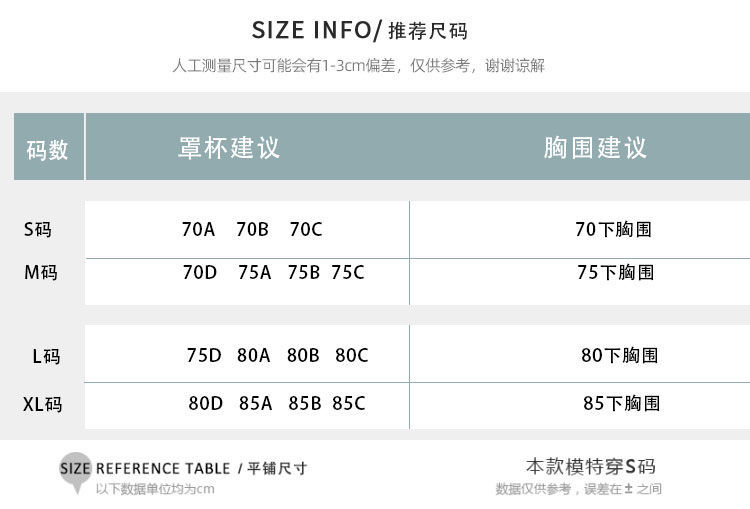
Task: Click the 罩杯建议 column header
Action: [x=229, y=147]
